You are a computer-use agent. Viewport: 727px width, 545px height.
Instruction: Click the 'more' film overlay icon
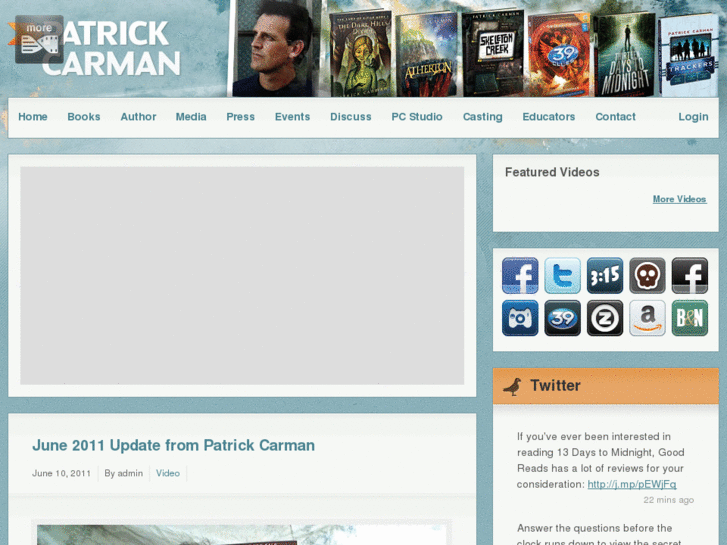tap(39, 39)
